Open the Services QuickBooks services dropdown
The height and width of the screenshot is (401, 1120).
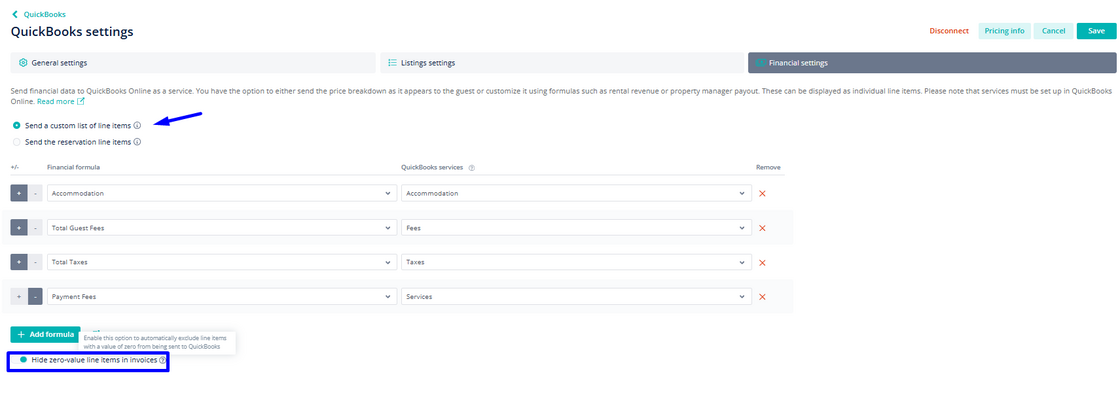(576, 297)
